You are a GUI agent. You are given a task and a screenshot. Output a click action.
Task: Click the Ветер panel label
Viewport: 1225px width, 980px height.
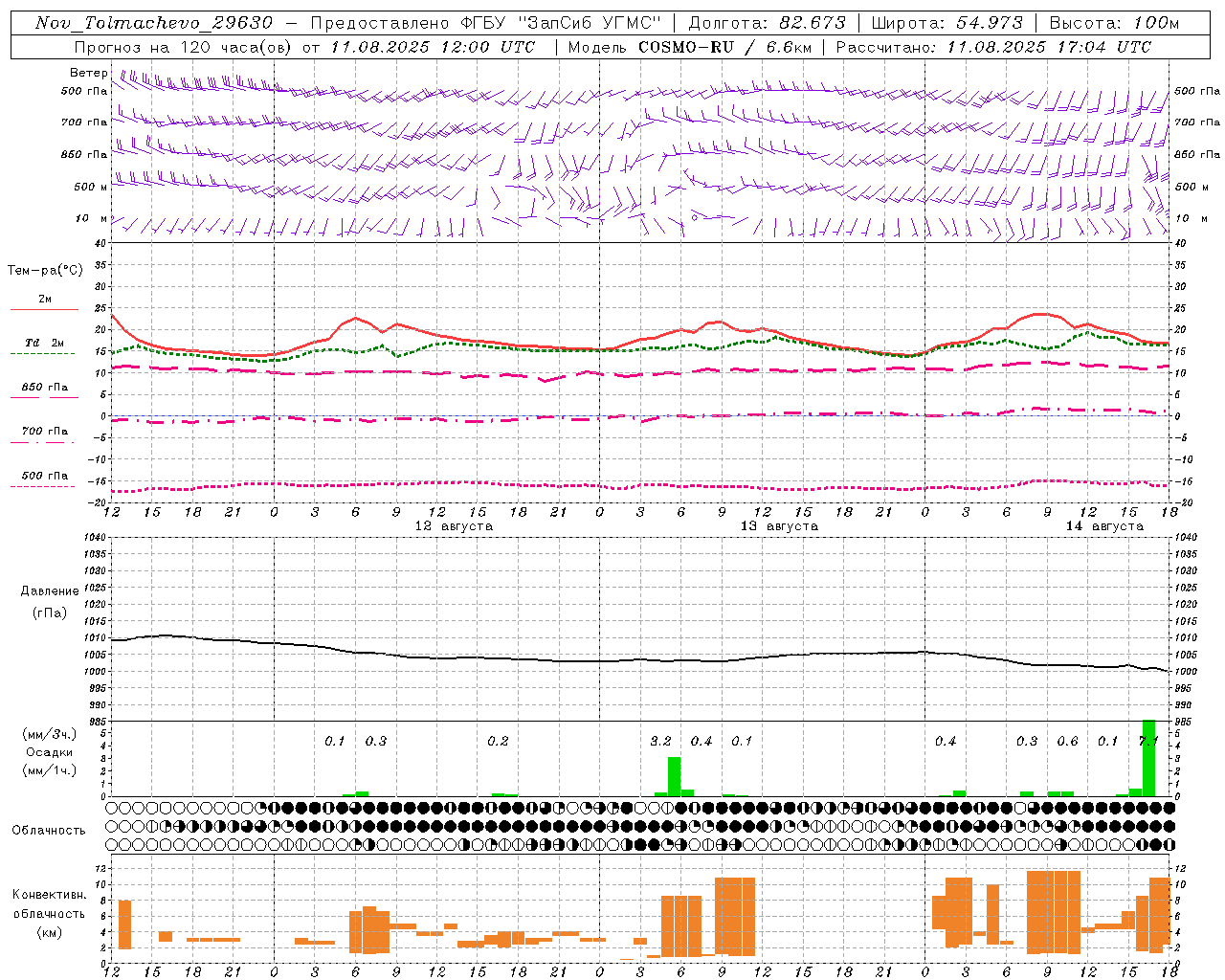(x=88, y=73)
